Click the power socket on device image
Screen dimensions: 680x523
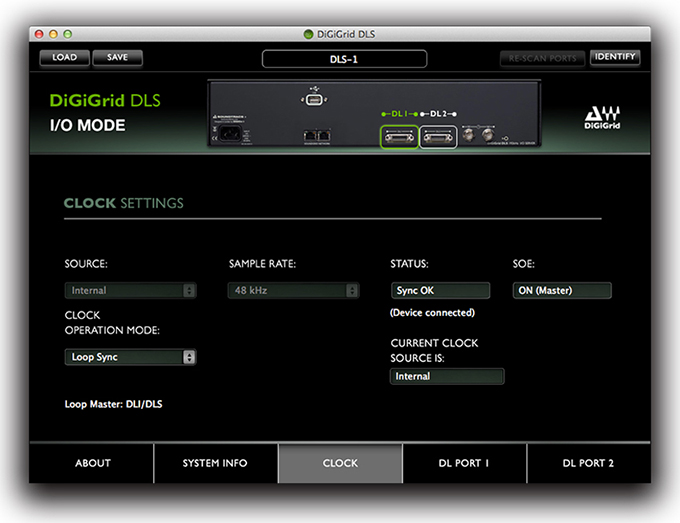[x=230, y=133]
